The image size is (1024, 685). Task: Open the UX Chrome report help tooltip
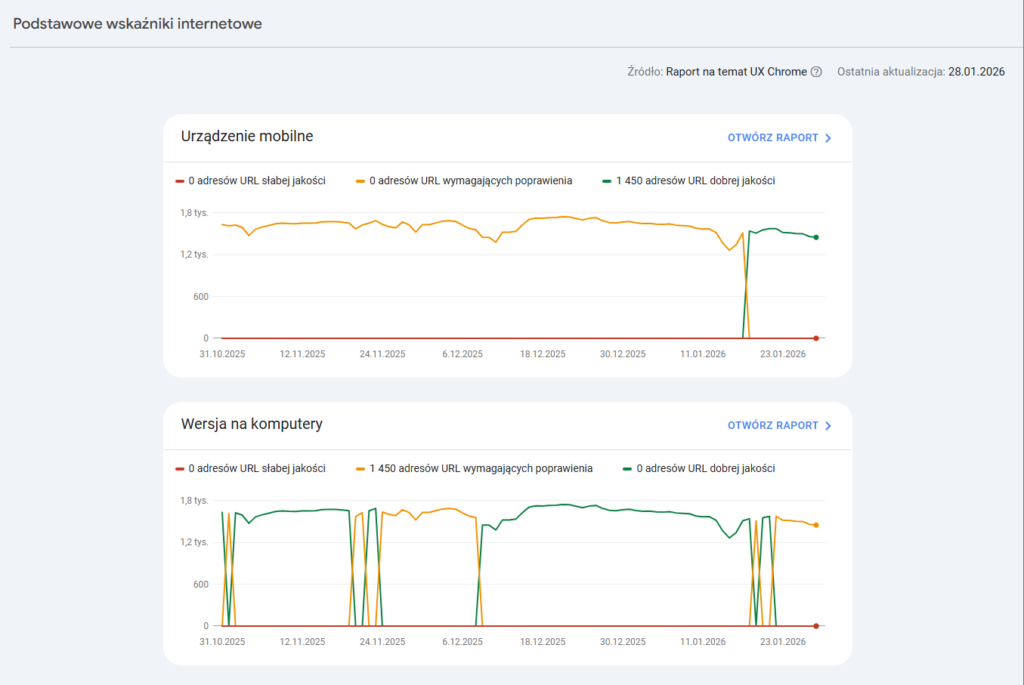point(815,71)
